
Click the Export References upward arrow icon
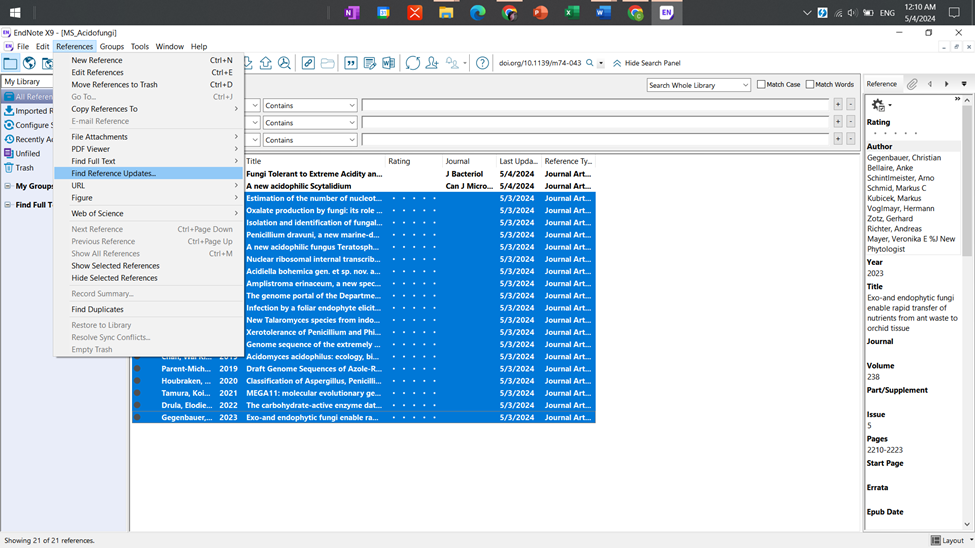pyautogui.click(x=266, y=63)
